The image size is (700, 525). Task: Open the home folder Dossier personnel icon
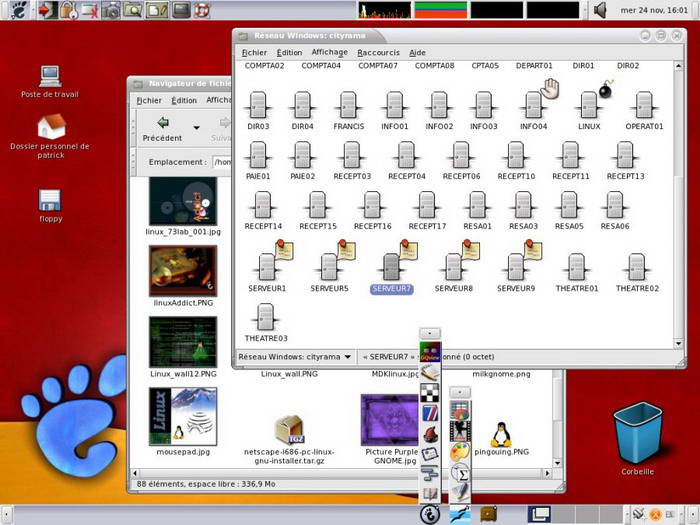point(50,127)
